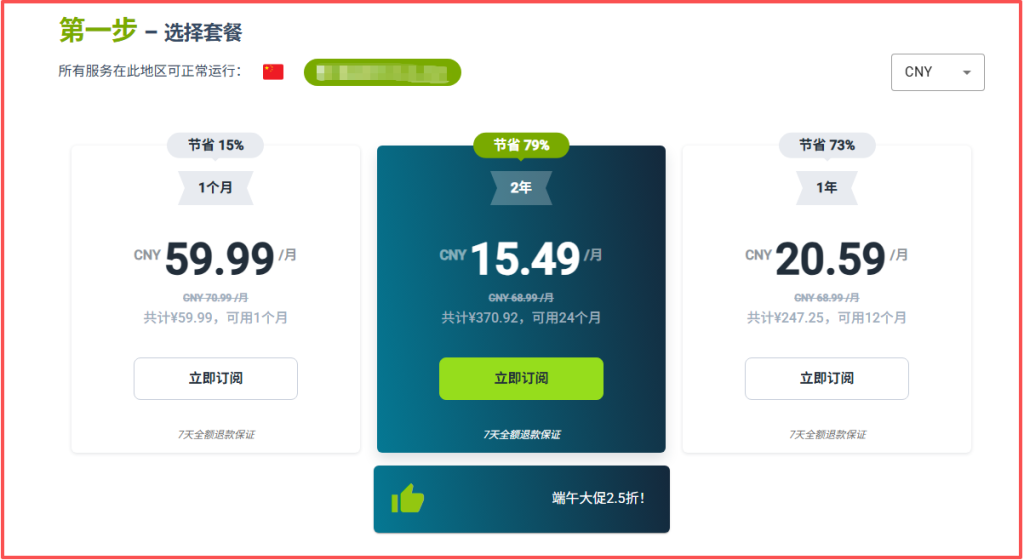Click the 第一步 heading
The height and width of the screenshot is (560, 1024).
[x=98, y=31]
